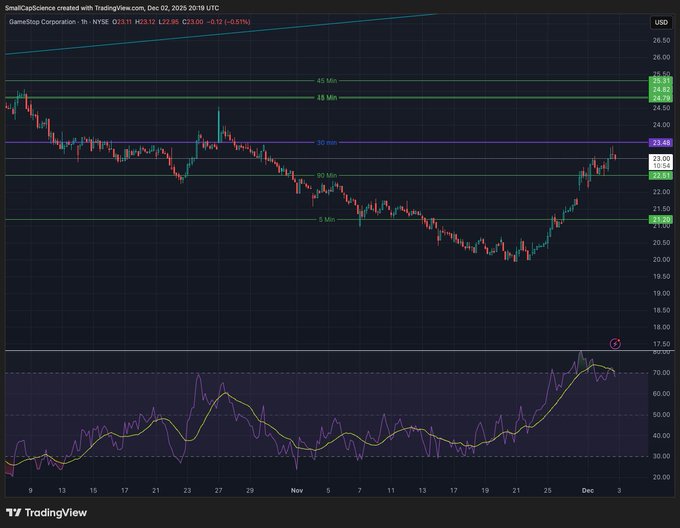
Task: Click the green 21.20 price label
Action: tap(660, 219)
